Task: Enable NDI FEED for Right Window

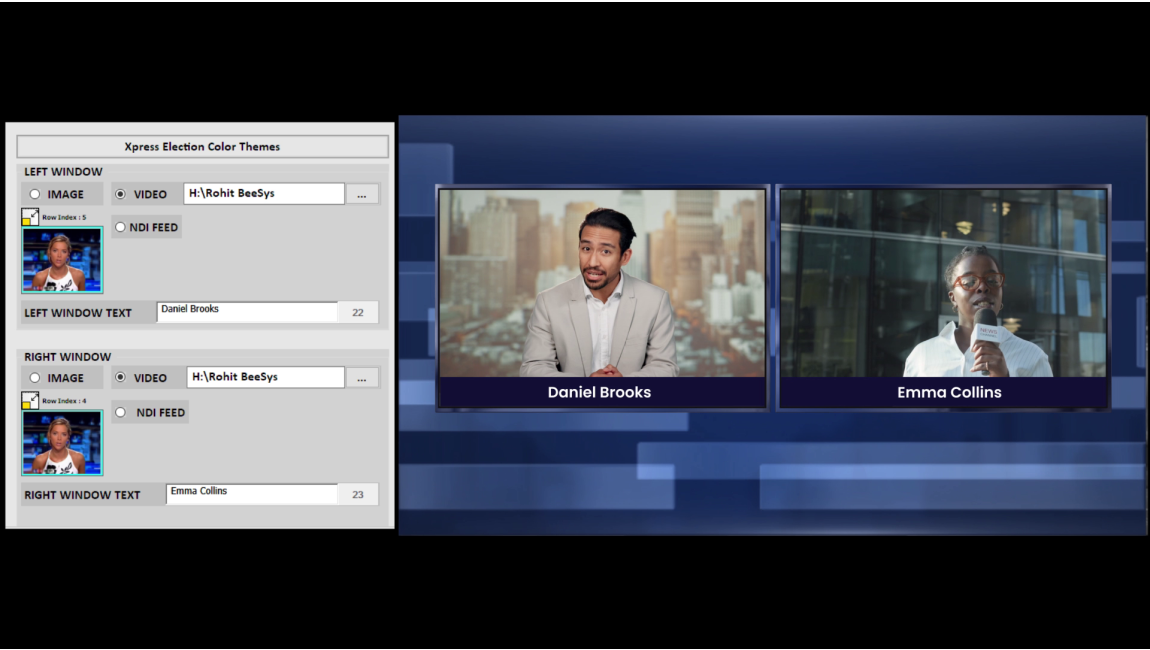Action: coord(121,412)
